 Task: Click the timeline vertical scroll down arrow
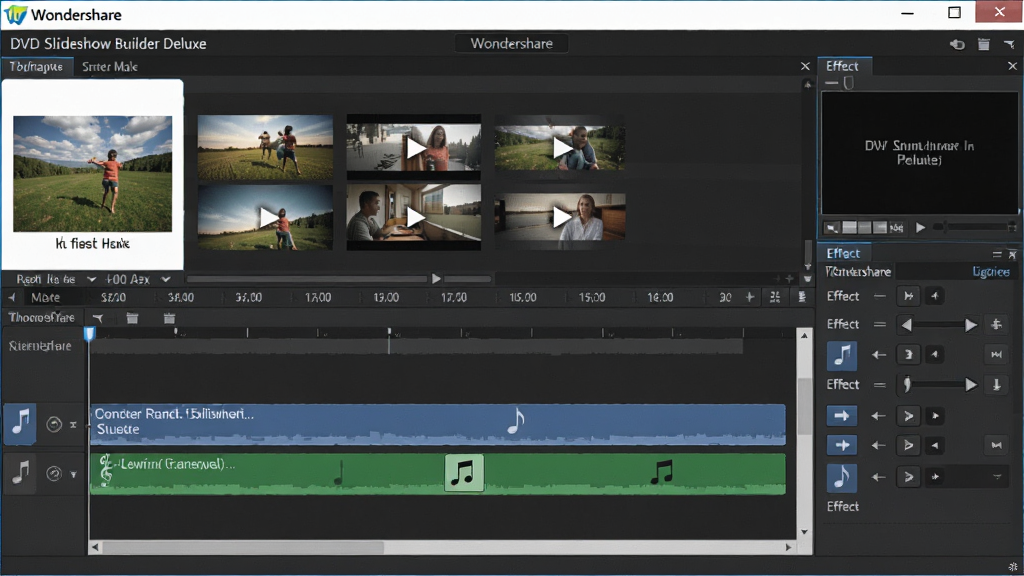[805, 532]
